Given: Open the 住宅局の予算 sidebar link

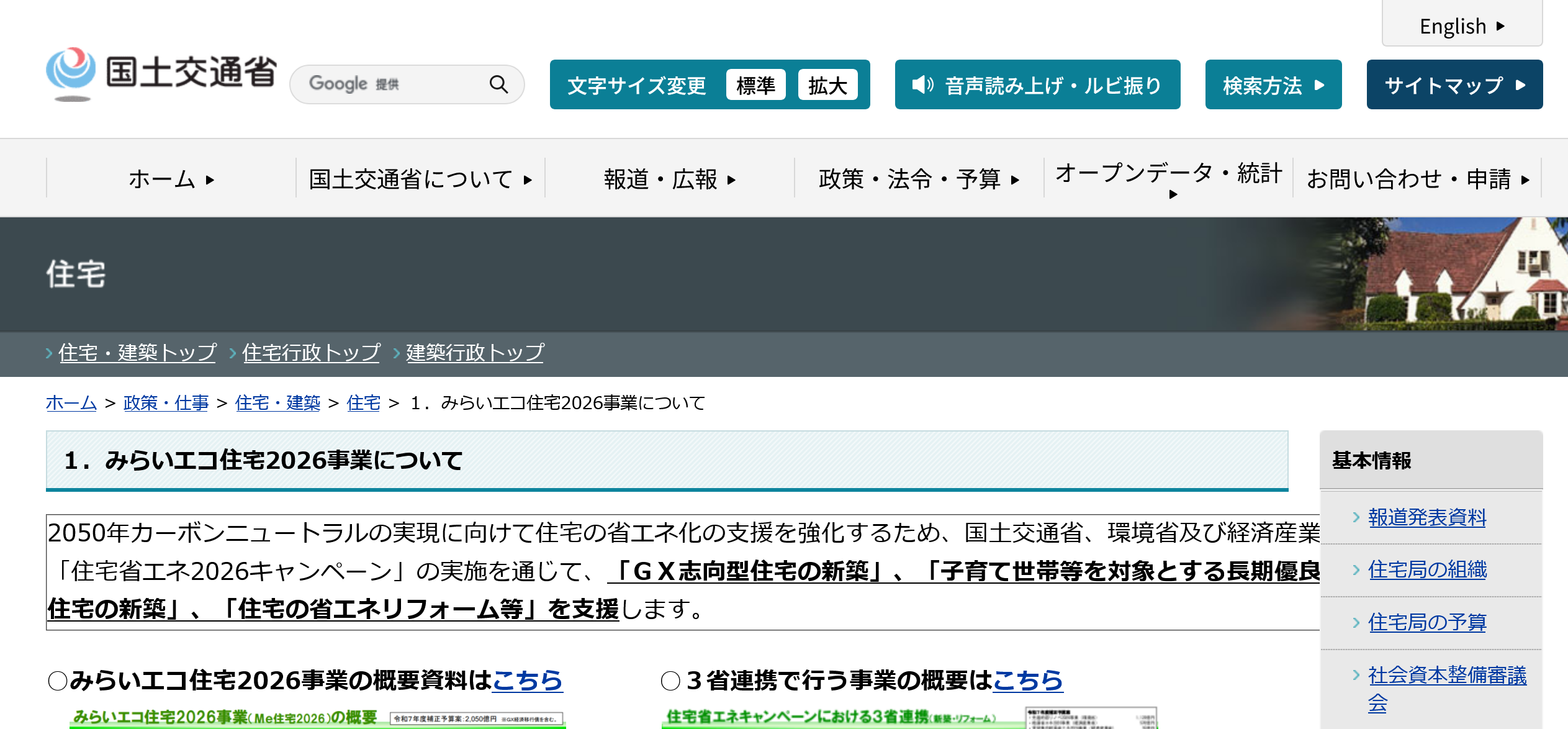Looking at the screenshot, I should click(x=1427, y=622).
